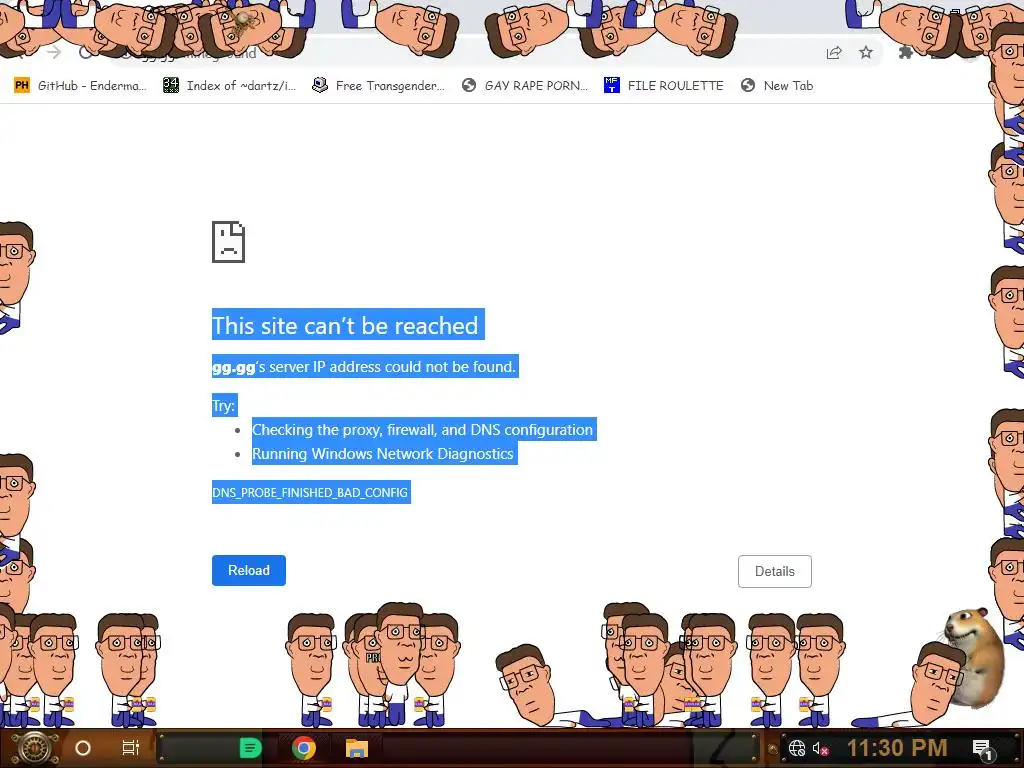Click the Reload button
1024x768 pixels.
point(249,571)
